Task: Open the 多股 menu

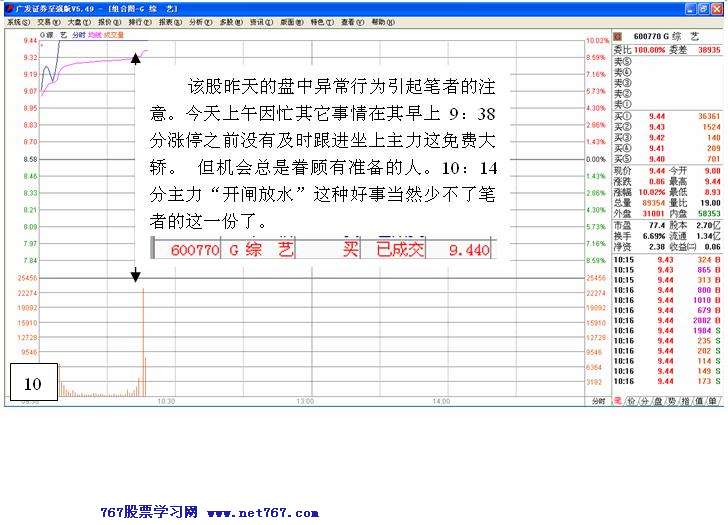Action: [231, 22]
